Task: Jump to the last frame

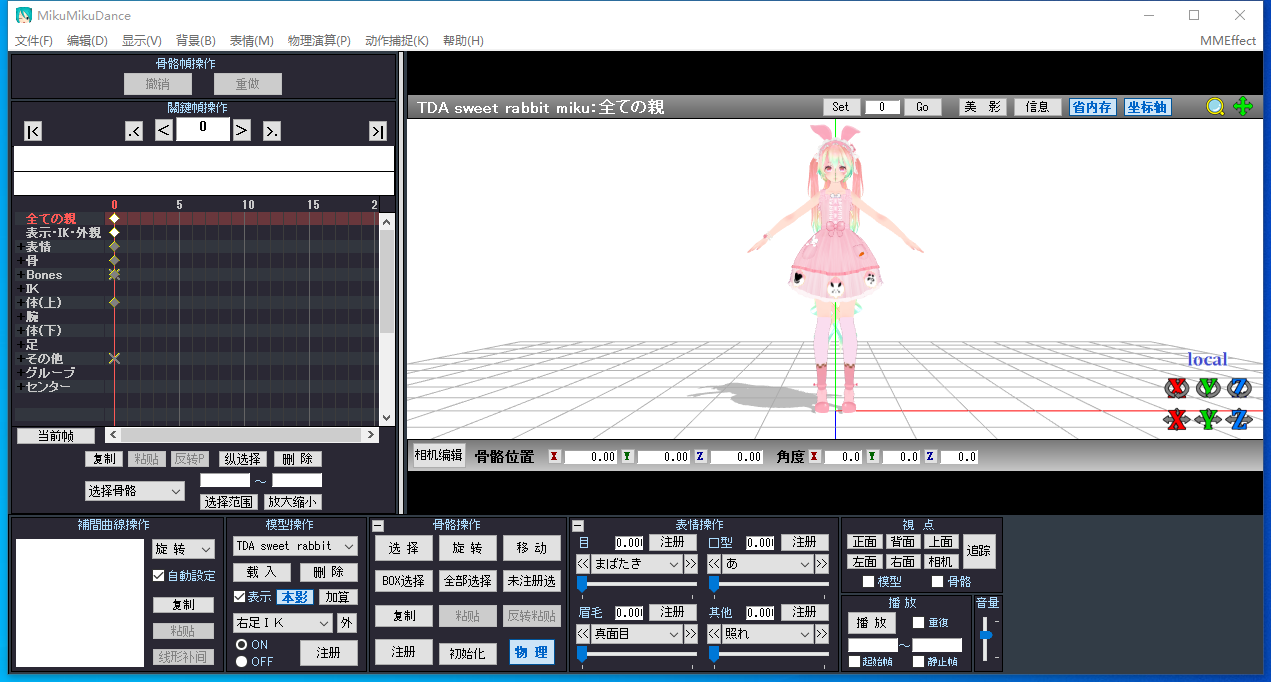Action: pyautogui.click(x=377, y=131)
